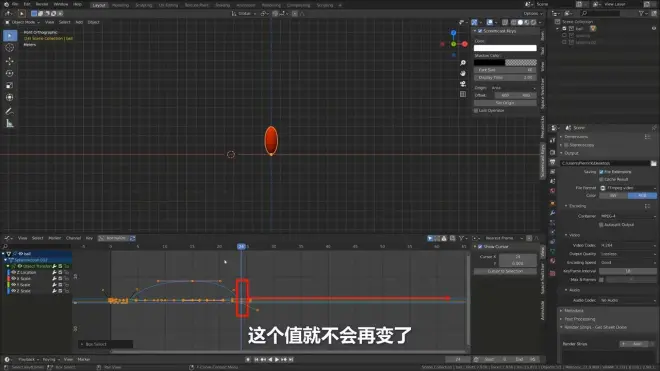Click the white Color swatch in Screencast Keys
The height and width of the screenshot is (371, 660).
coord(505,48)
